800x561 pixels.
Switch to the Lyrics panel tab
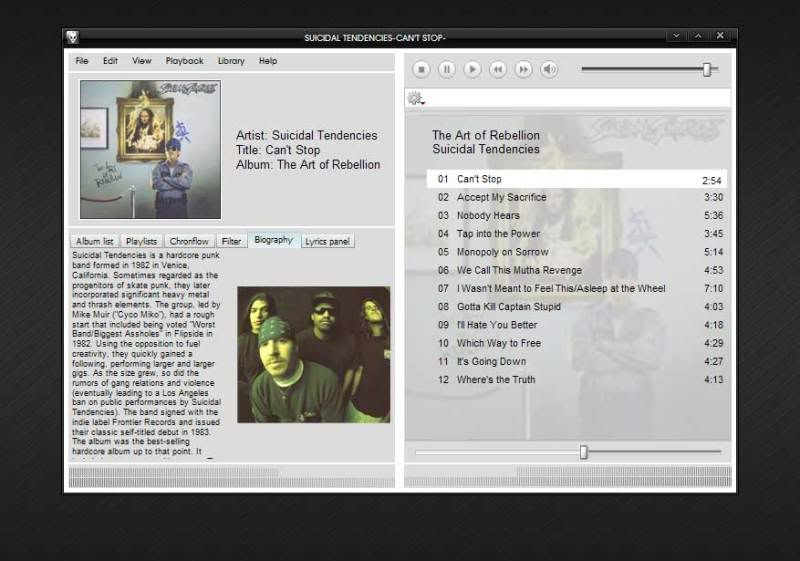(x=328, y=241)
